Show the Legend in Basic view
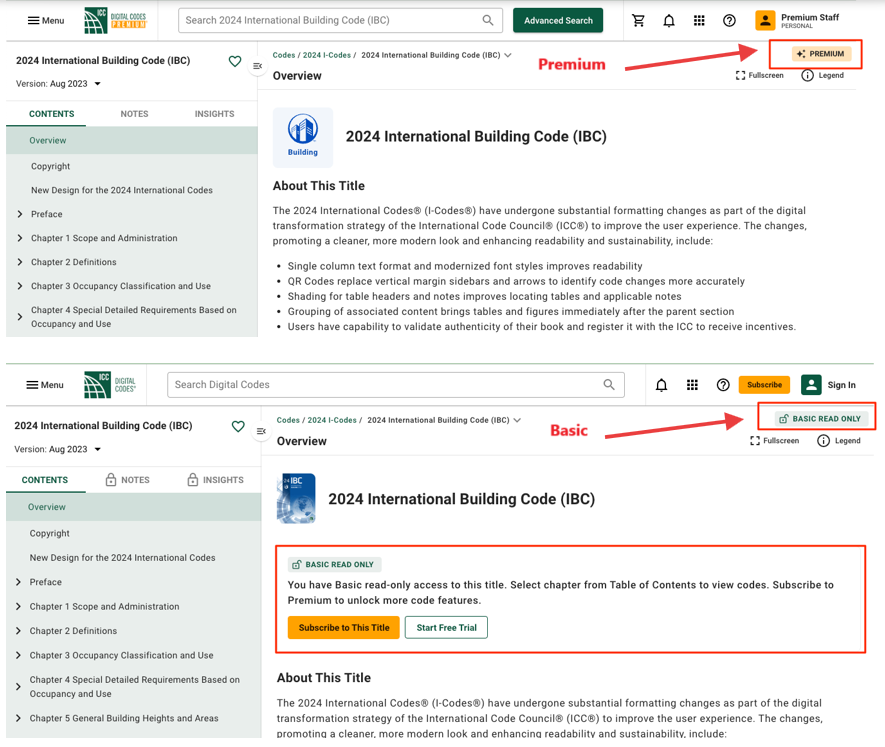 point(839,440)
